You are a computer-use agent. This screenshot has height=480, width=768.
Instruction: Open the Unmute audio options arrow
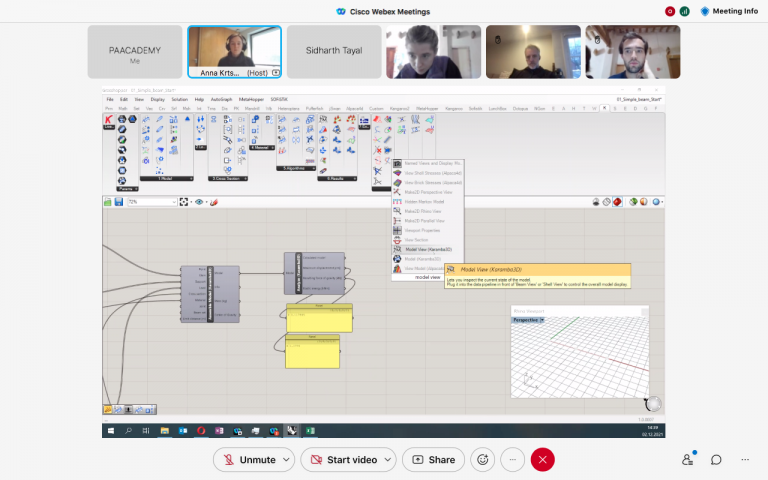click(288, 459)
